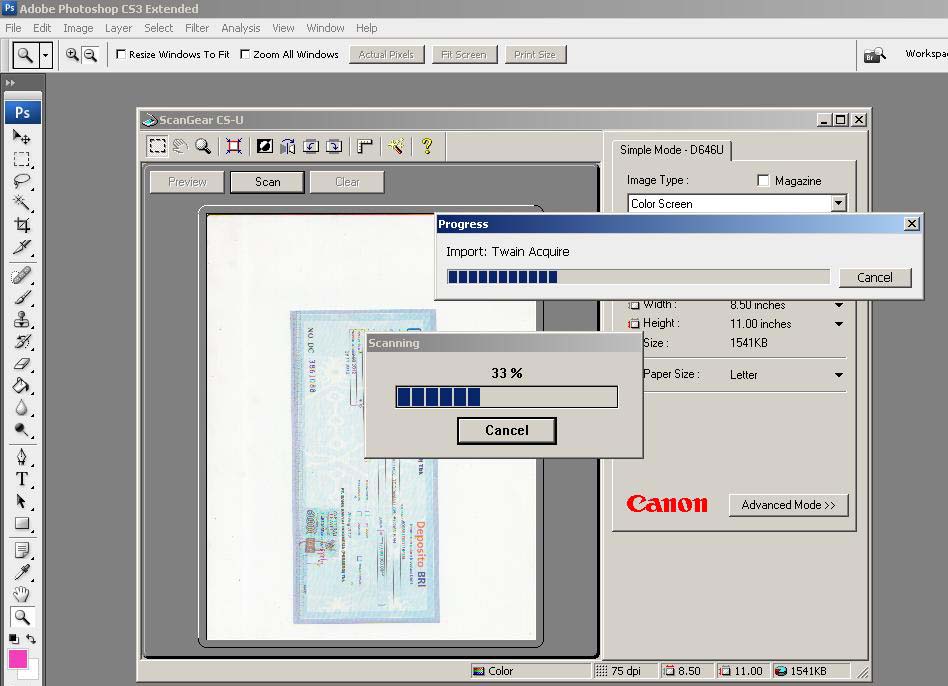Enable Zoom All Windows
The height and width of the screenshot is (686, 948).
(245, 55)
